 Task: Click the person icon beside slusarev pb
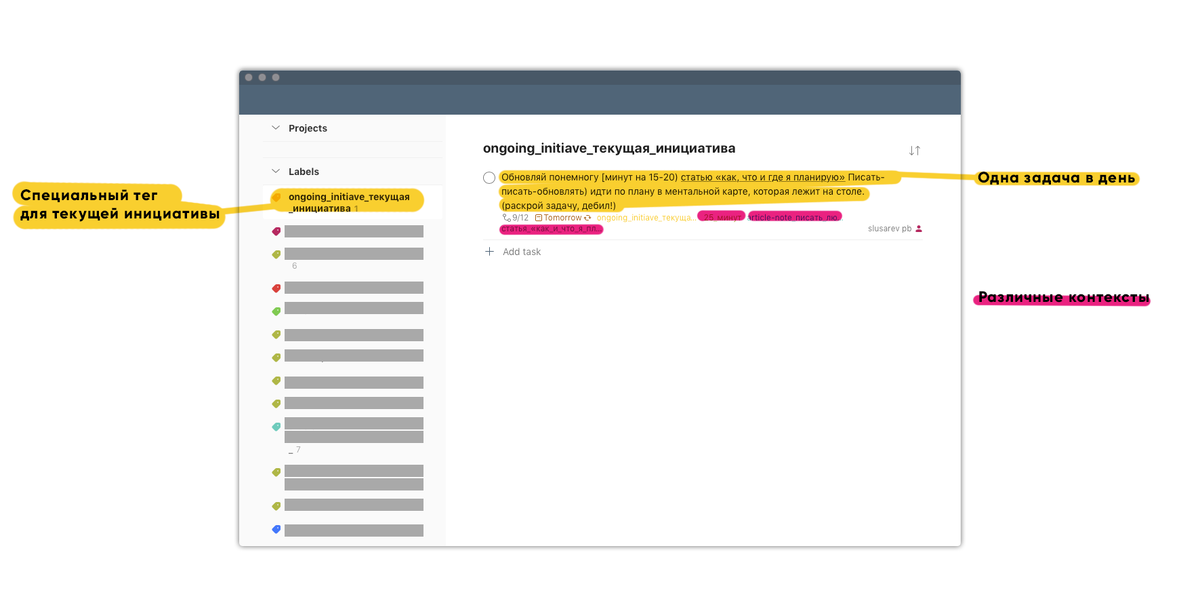(919, 229)
